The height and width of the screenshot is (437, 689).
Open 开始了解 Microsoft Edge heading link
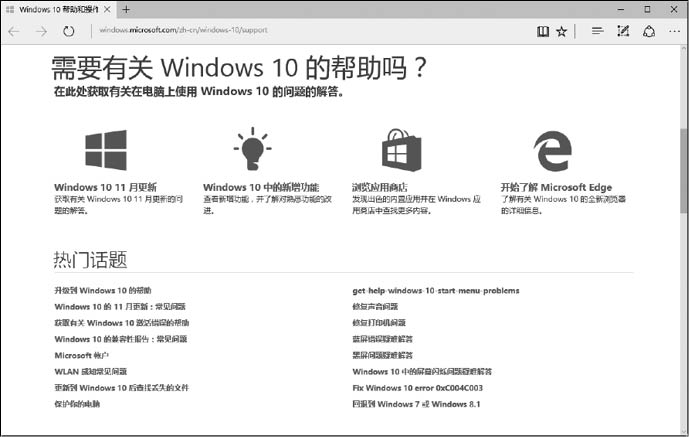pyautogui.click(x=556, y=187)
